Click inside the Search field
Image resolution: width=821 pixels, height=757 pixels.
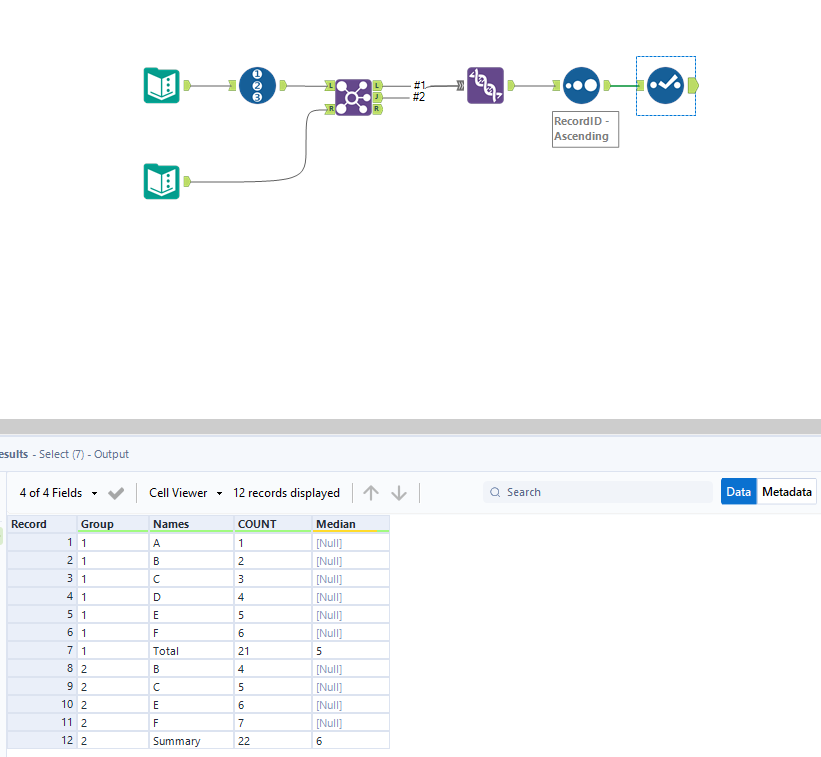click(x=598, y=492)
